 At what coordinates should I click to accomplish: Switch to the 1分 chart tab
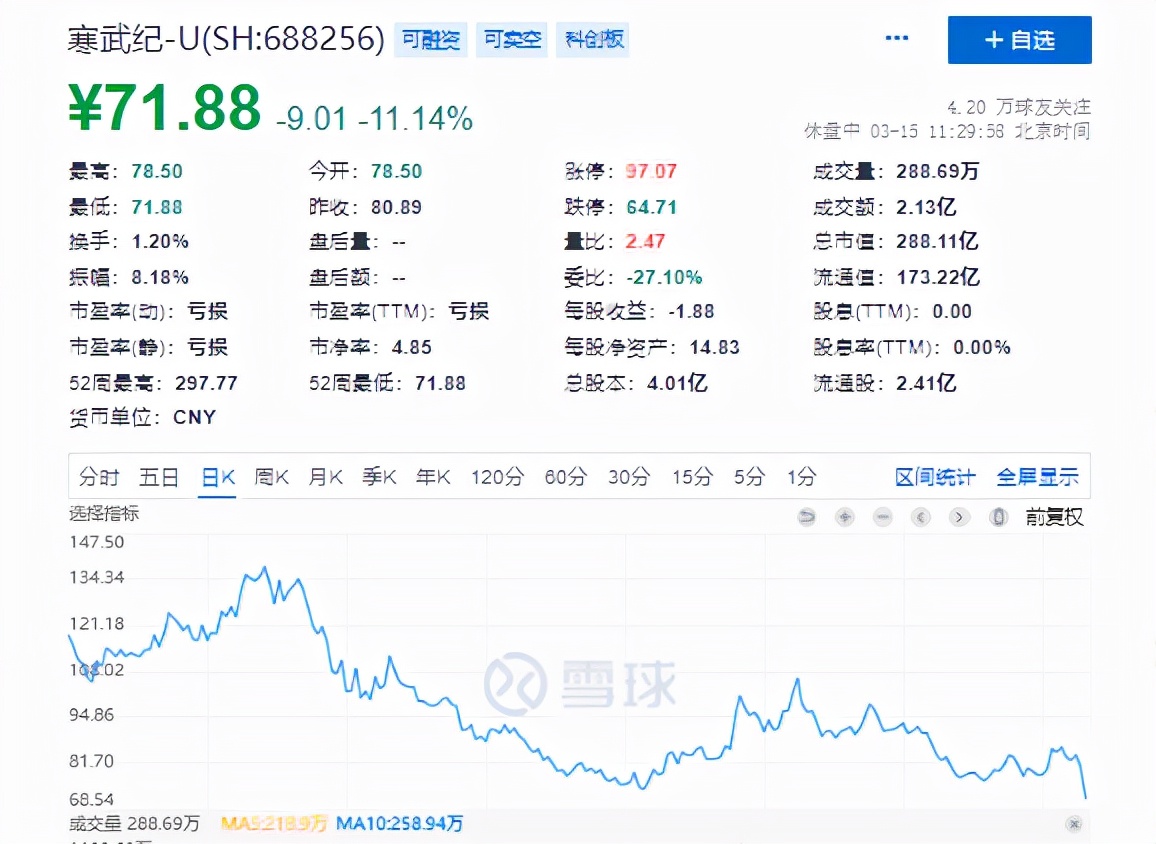[x=801, y=477]
